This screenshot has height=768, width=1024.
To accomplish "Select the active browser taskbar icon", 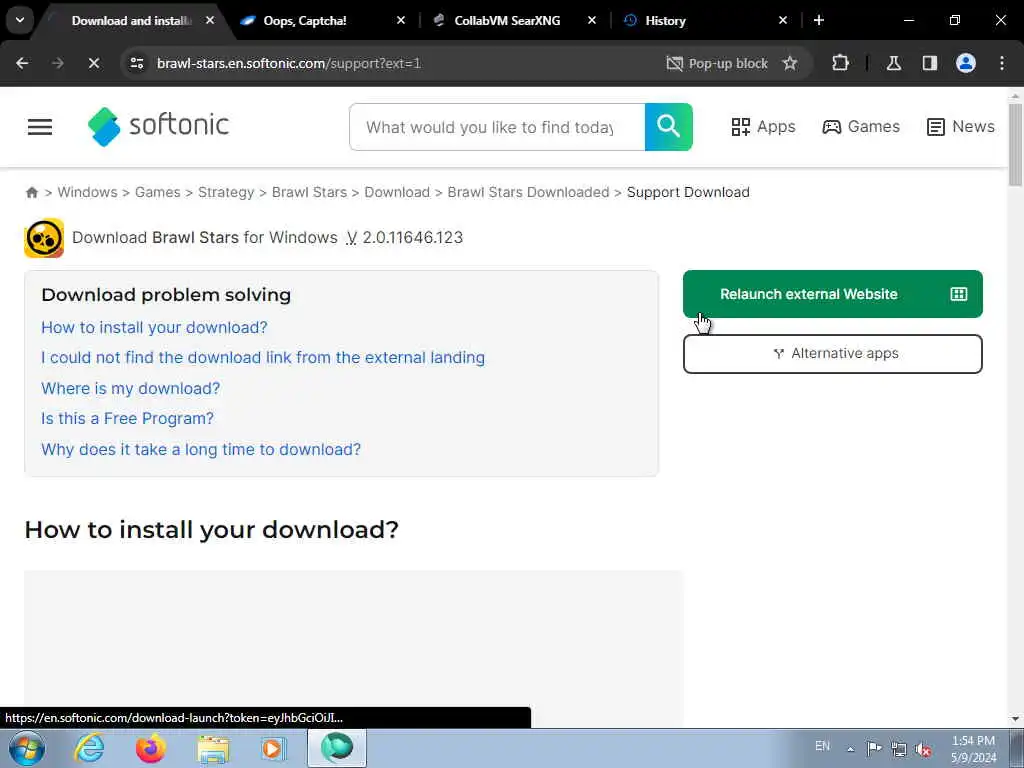I will point(337,748).
